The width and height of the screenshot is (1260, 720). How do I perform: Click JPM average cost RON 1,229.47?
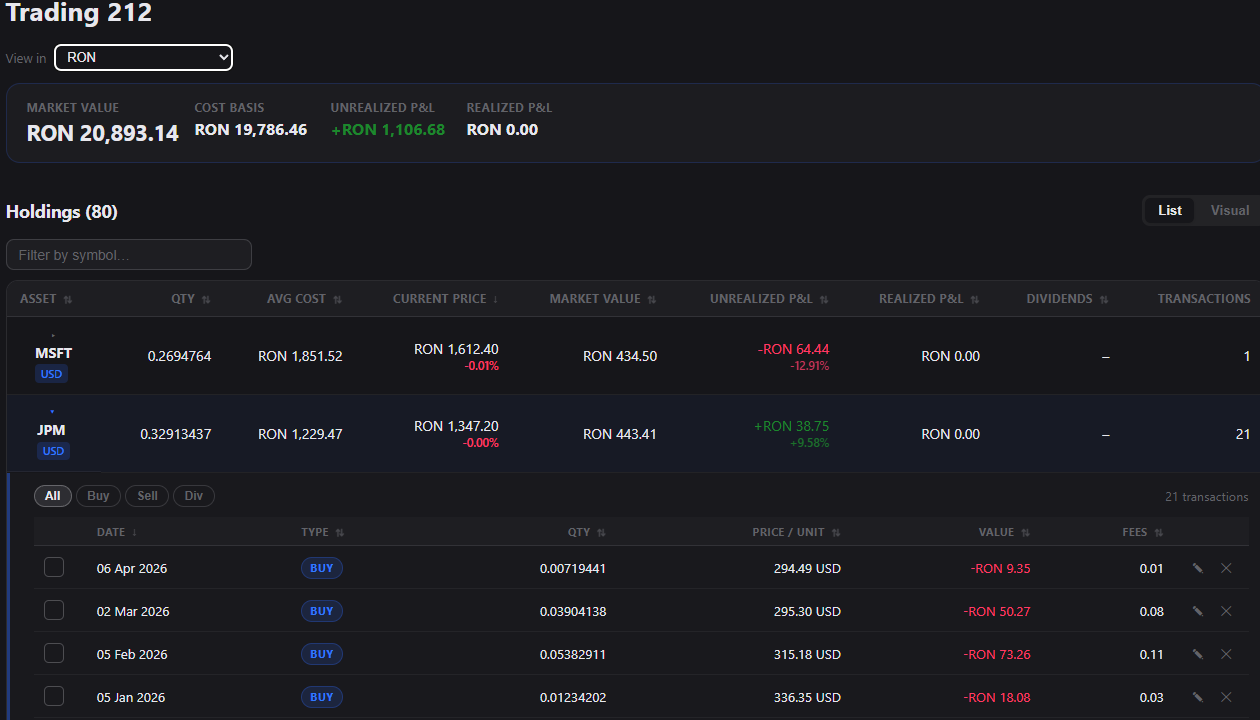300,434
